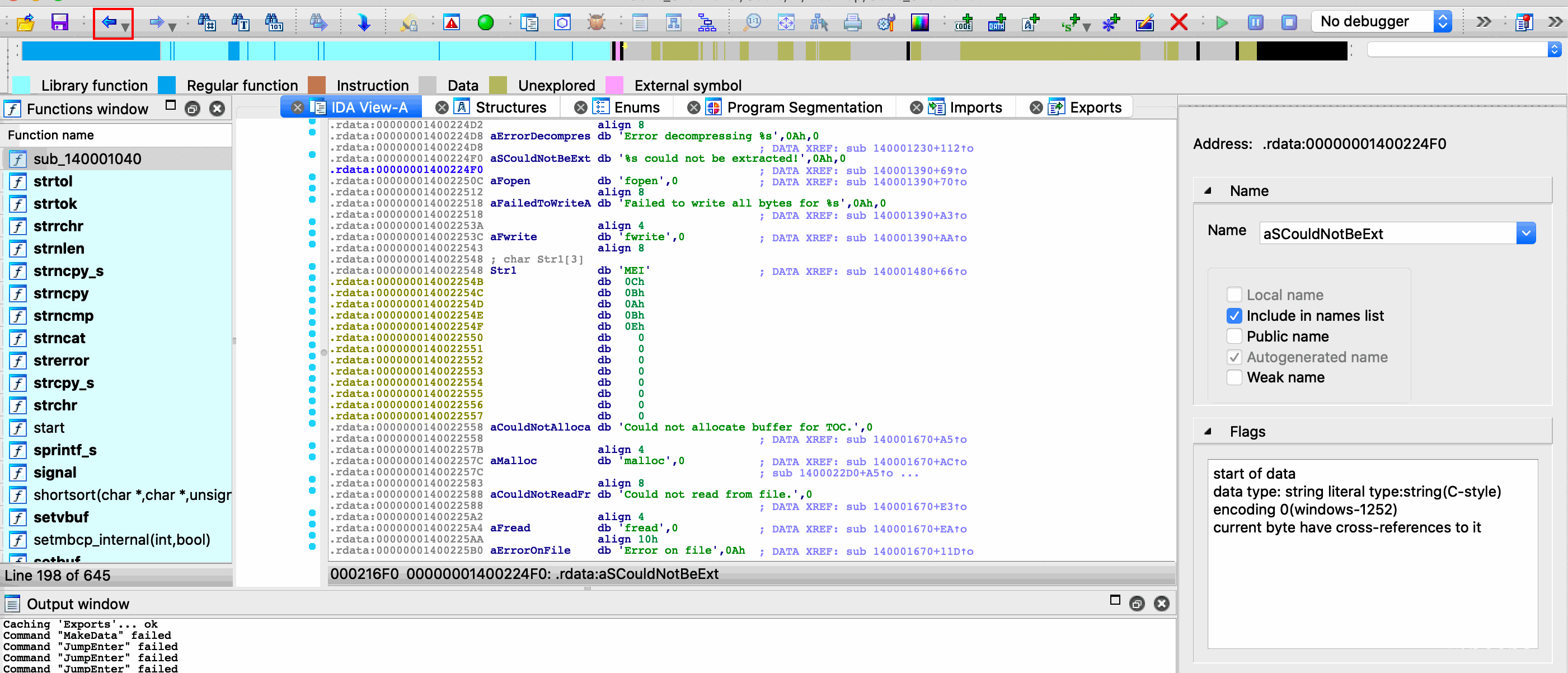Toggle the Local name checkbox
Viewport: 1568px width, 673px height.
tap(1234, 295)
